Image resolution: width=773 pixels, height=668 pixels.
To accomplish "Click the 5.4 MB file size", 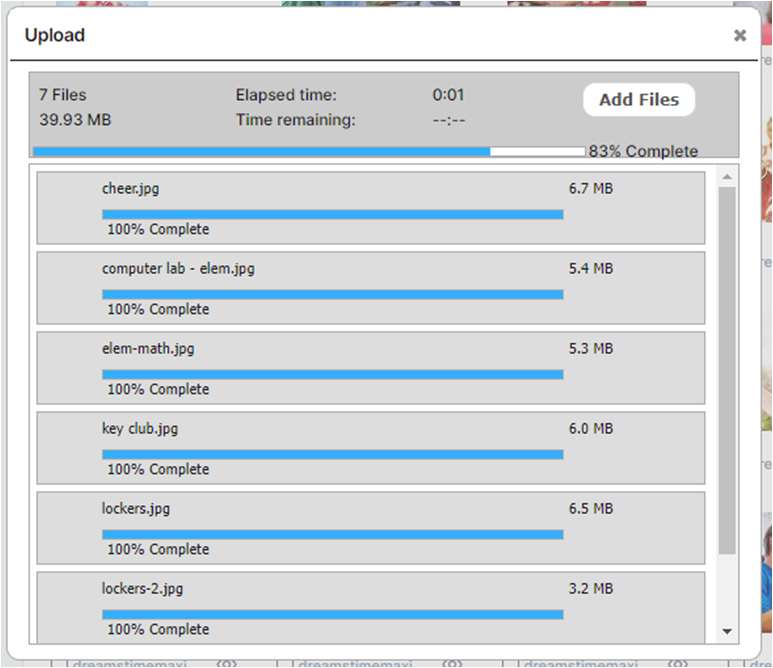I will tap(591, 269).
